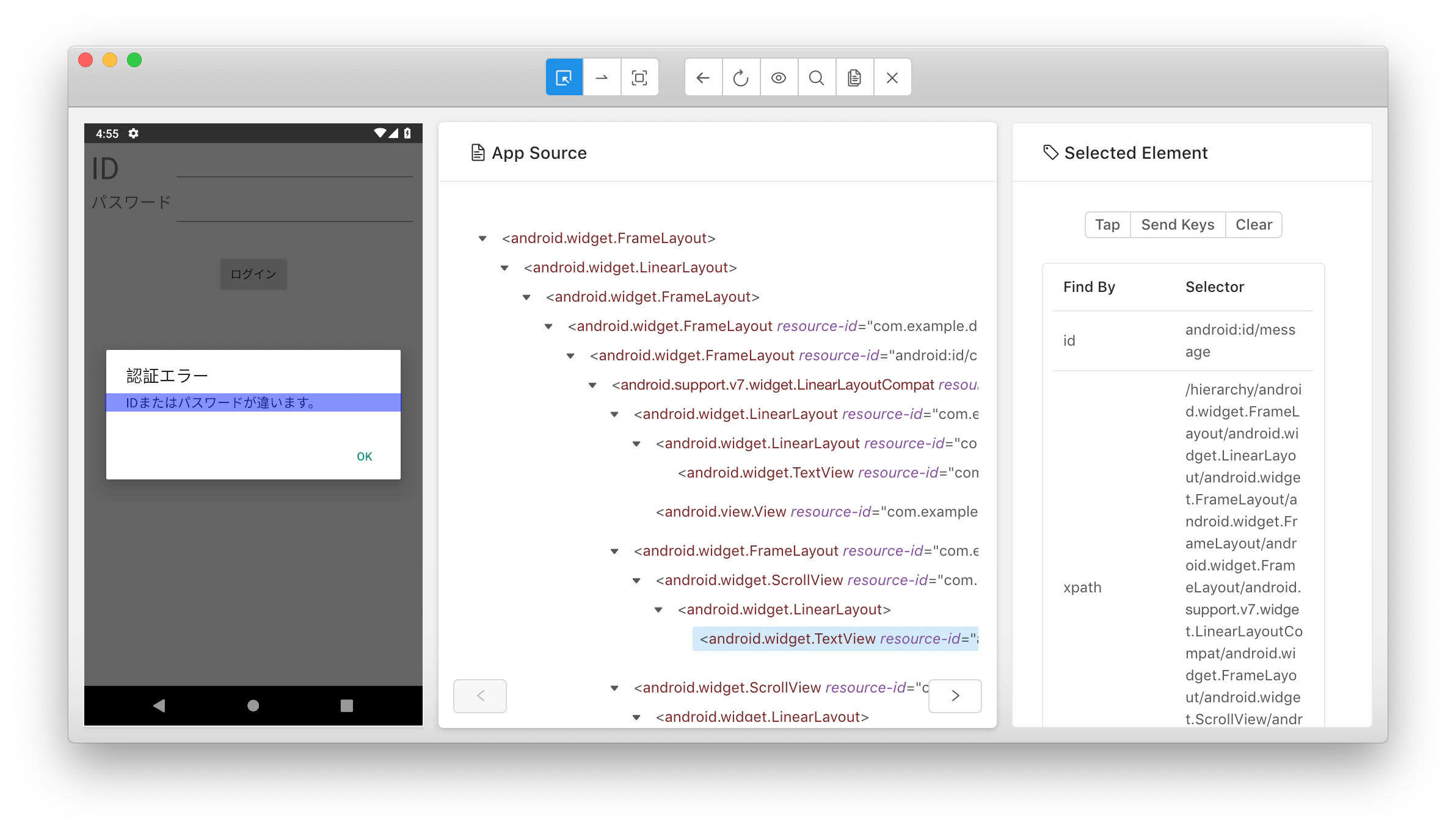Collapse the LinearLayoutCompat node arrow

pos(592,385)
